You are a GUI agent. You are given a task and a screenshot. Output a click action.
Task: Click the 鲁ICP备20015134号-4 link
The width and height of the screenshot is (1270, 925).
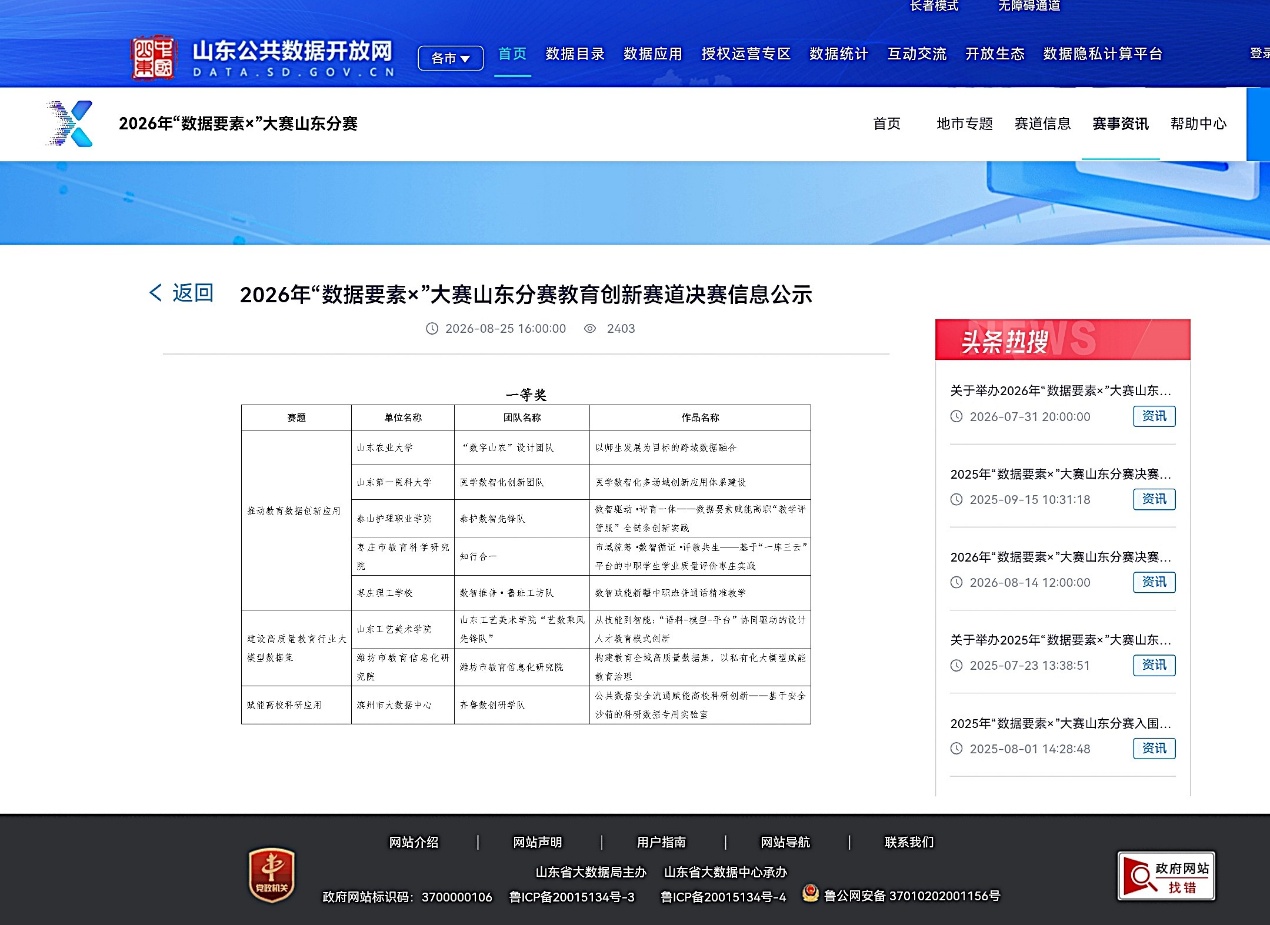tap(724, 897)
